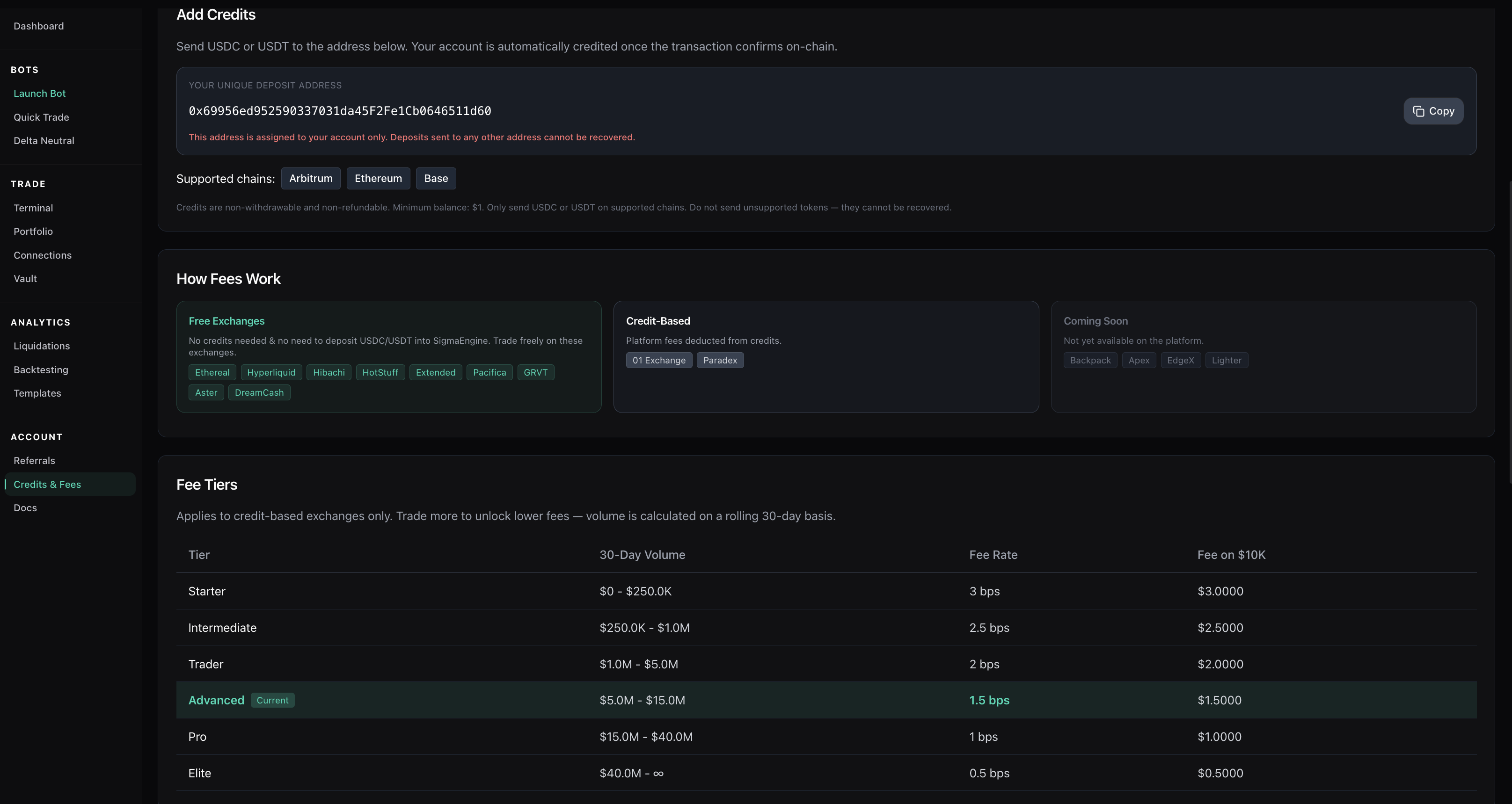Click the GRVT exchange tag

(x=535, y=372)
